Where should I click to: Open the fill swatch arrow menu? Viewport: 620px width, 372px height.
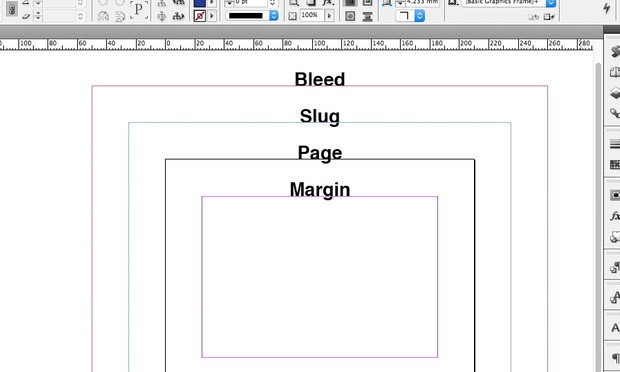[212, 3]
